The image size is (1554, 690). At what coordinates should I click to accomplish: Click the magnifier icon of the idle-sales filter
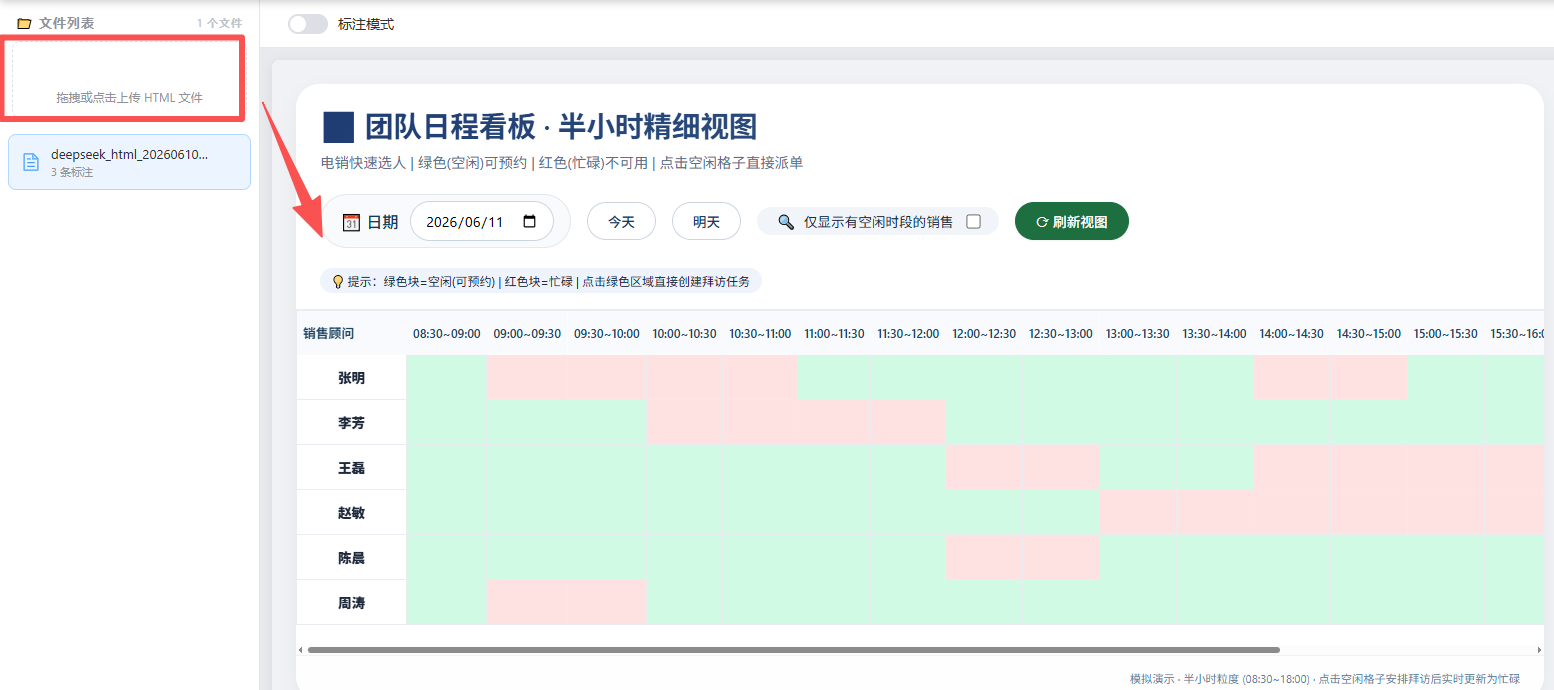[x=786, y=222]
